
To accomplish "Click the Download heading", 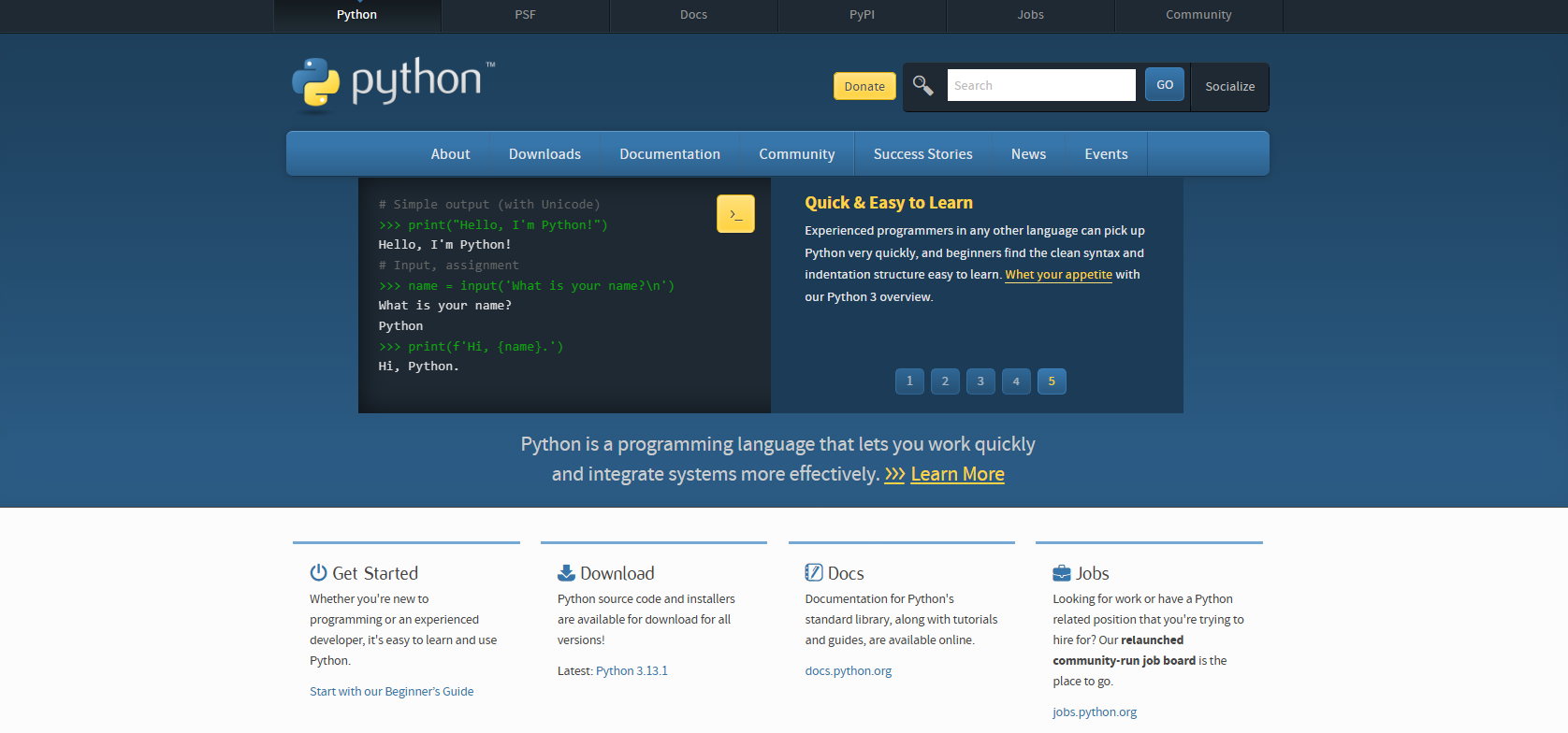I will coord(617,573).
